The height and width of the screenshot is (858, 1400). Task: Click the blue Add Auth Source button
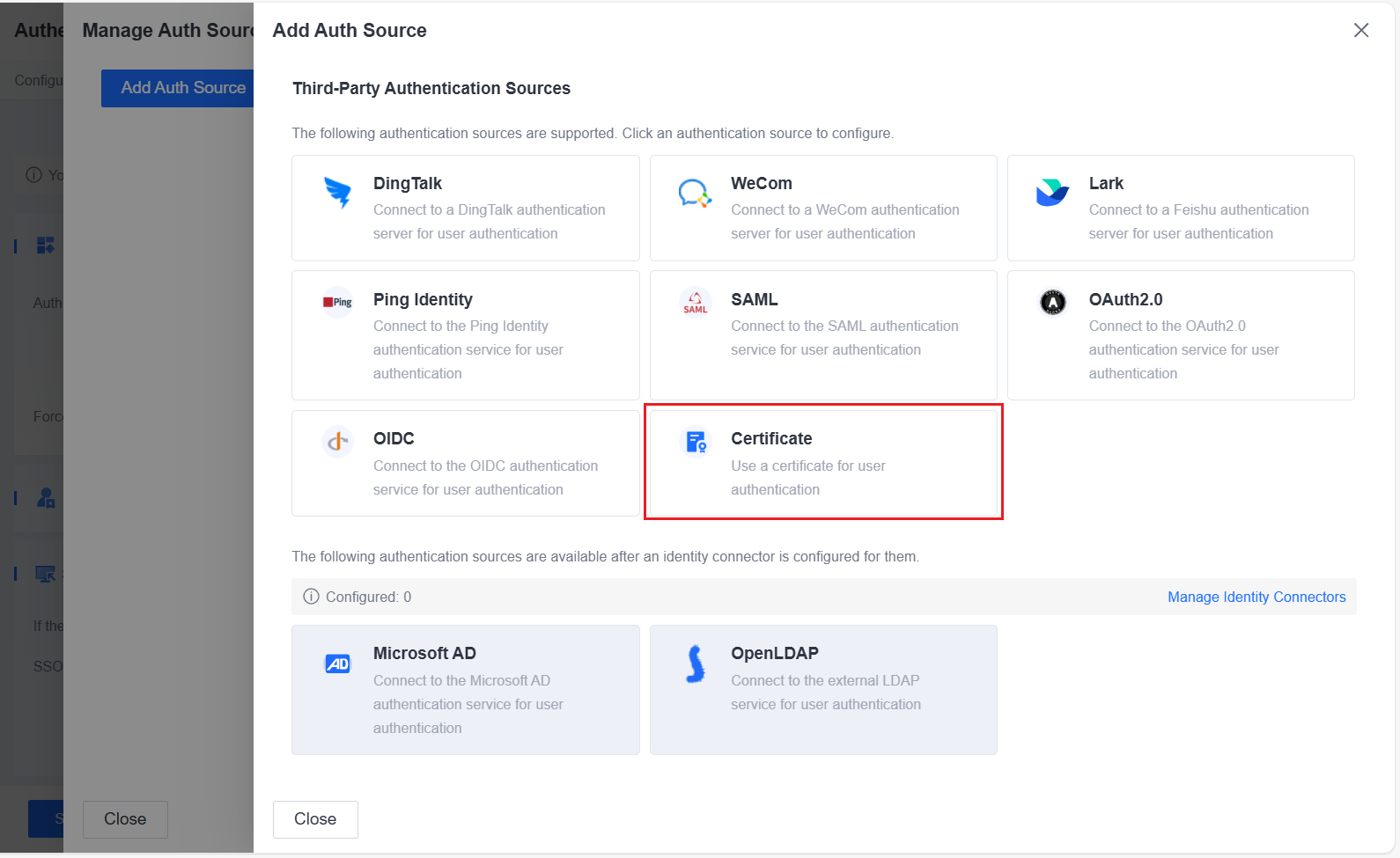click(177, 88)
